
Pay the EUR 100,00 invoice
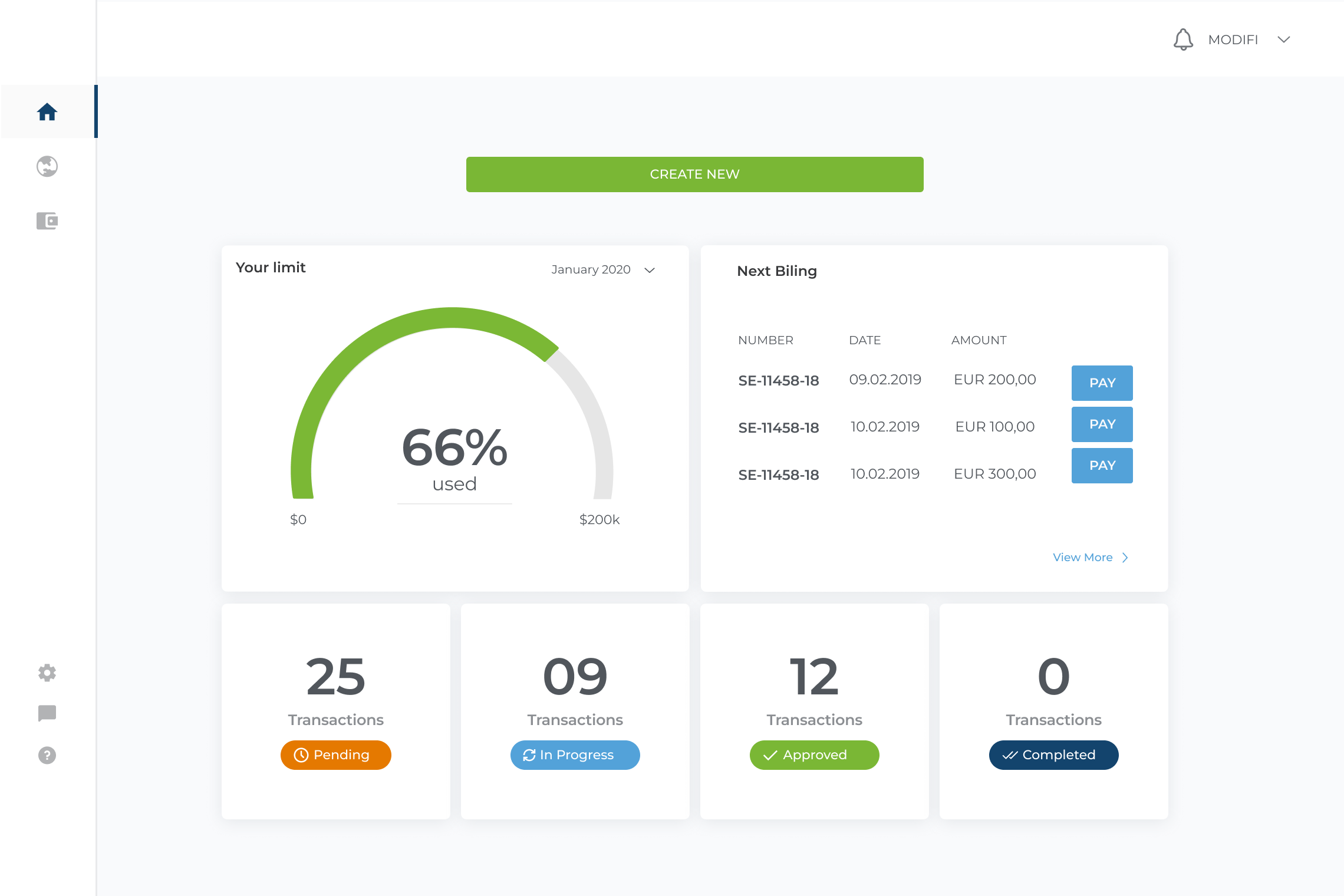(x=1102, y=424)
